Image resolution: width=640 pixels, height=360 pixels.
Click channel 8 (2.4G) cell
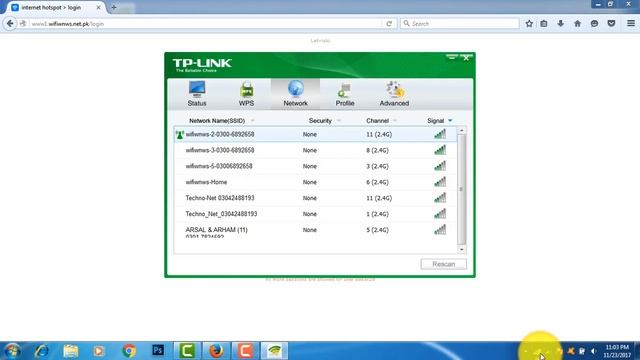[x=377, y=150]
